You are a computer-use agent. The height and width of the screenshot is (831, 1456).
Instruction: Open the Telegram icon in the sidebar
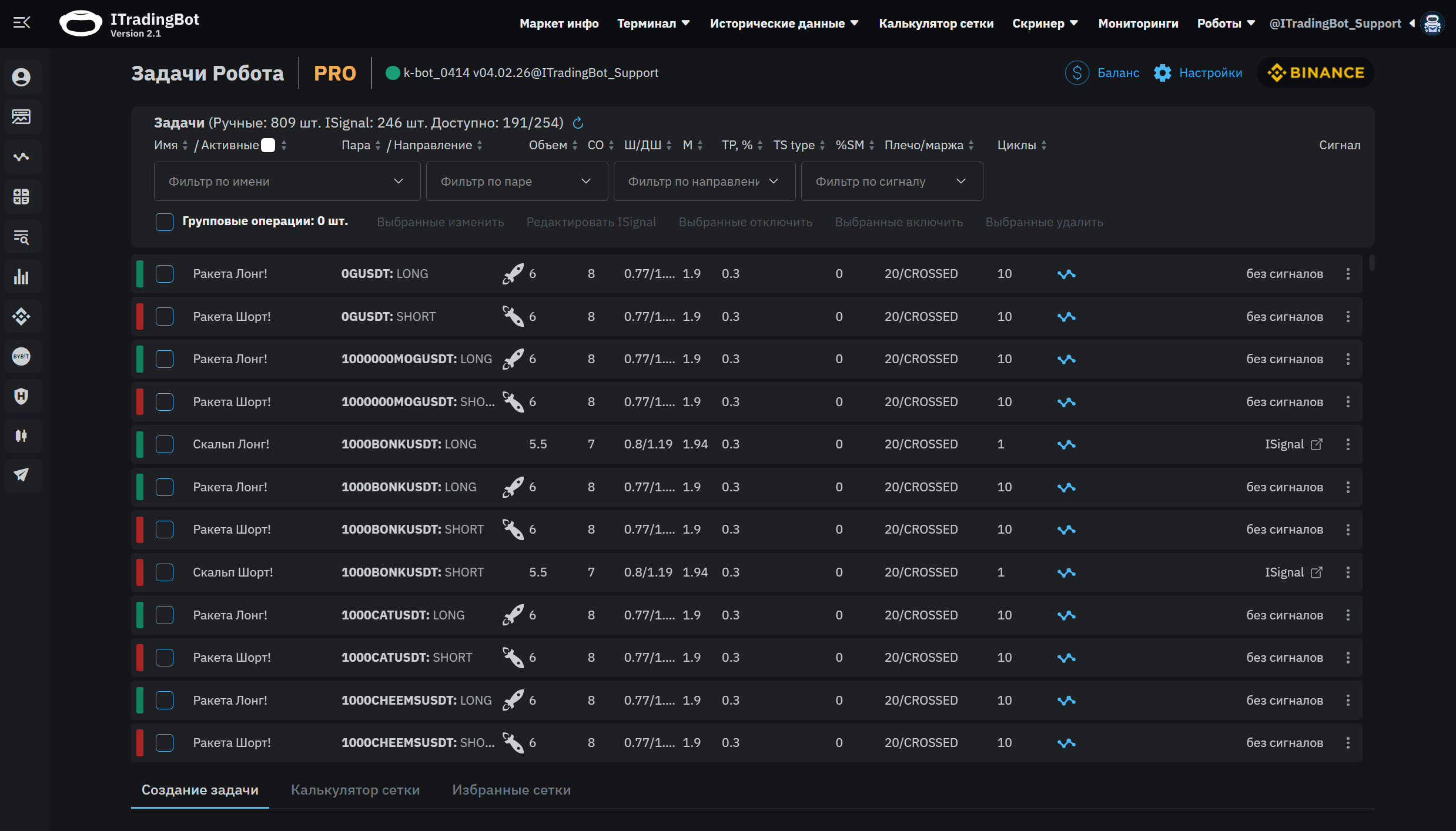pos(22,475)
